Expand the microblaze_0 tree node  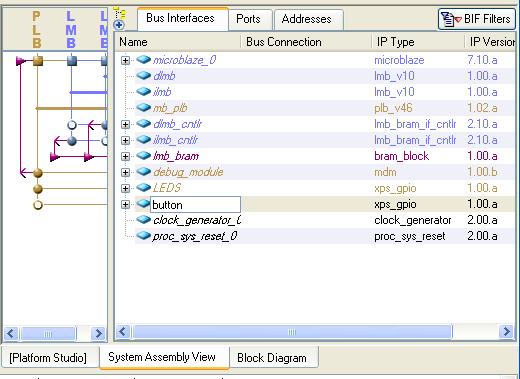tap(125, 60)
